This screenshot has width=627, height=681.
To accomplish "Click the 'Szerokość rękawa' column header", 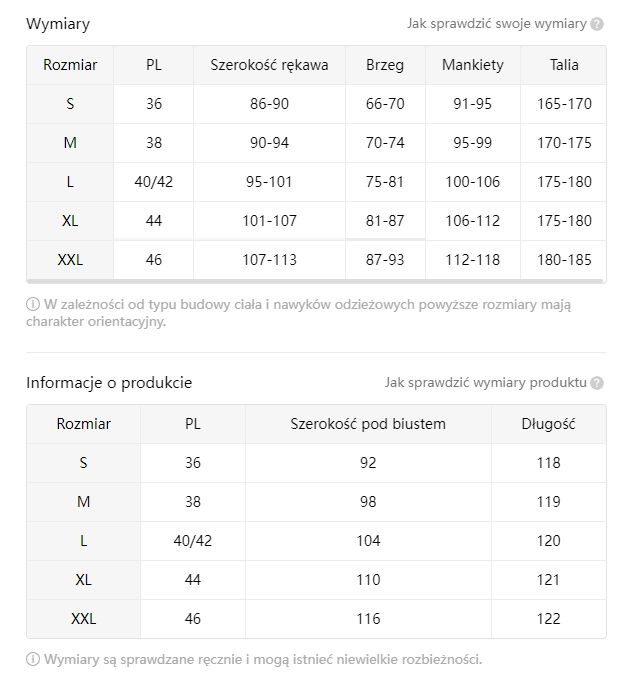I will (x=269, y=65).
